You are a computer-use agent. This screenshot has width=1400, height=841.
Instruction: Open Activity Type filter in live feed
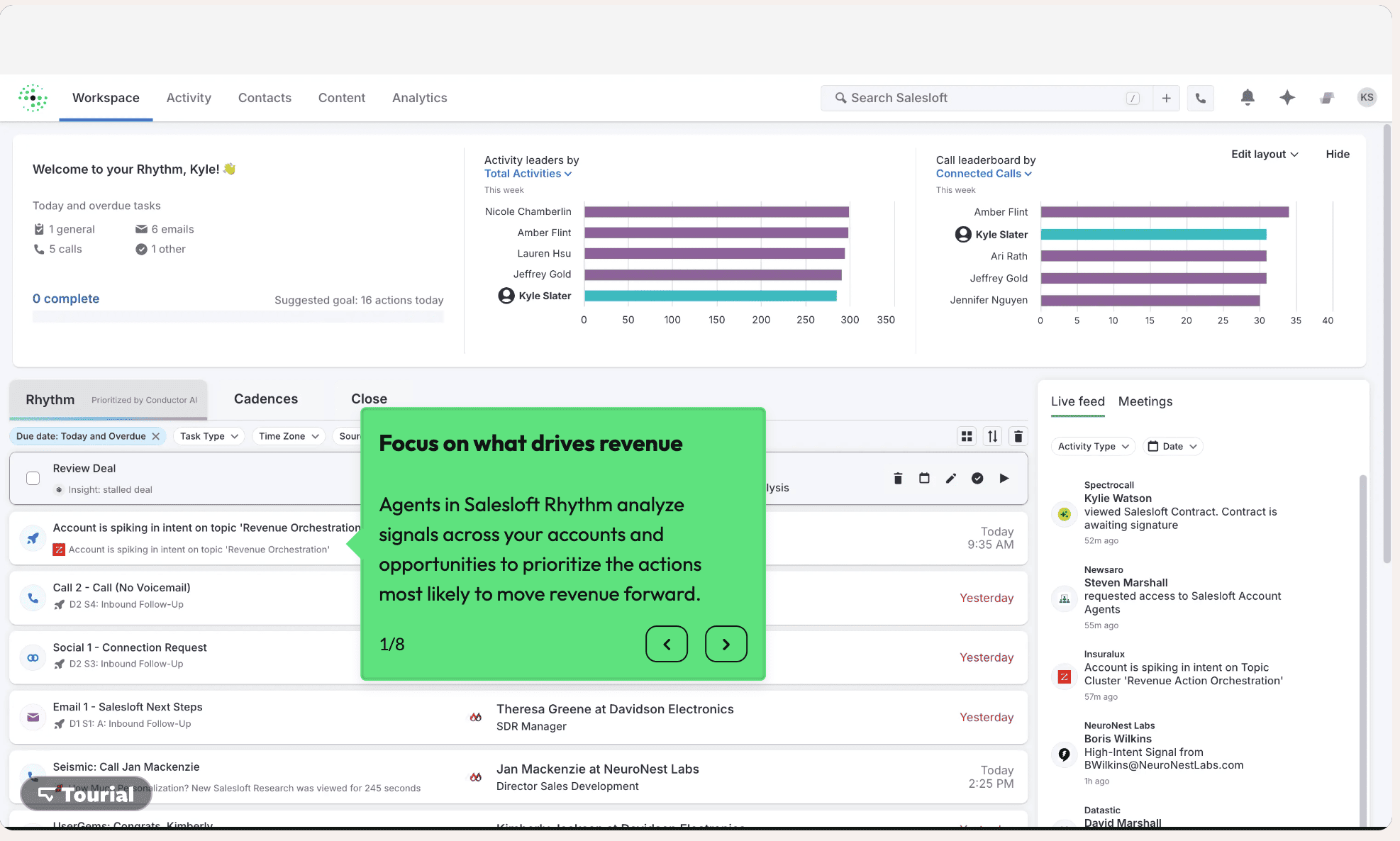tap(1093, 446)
